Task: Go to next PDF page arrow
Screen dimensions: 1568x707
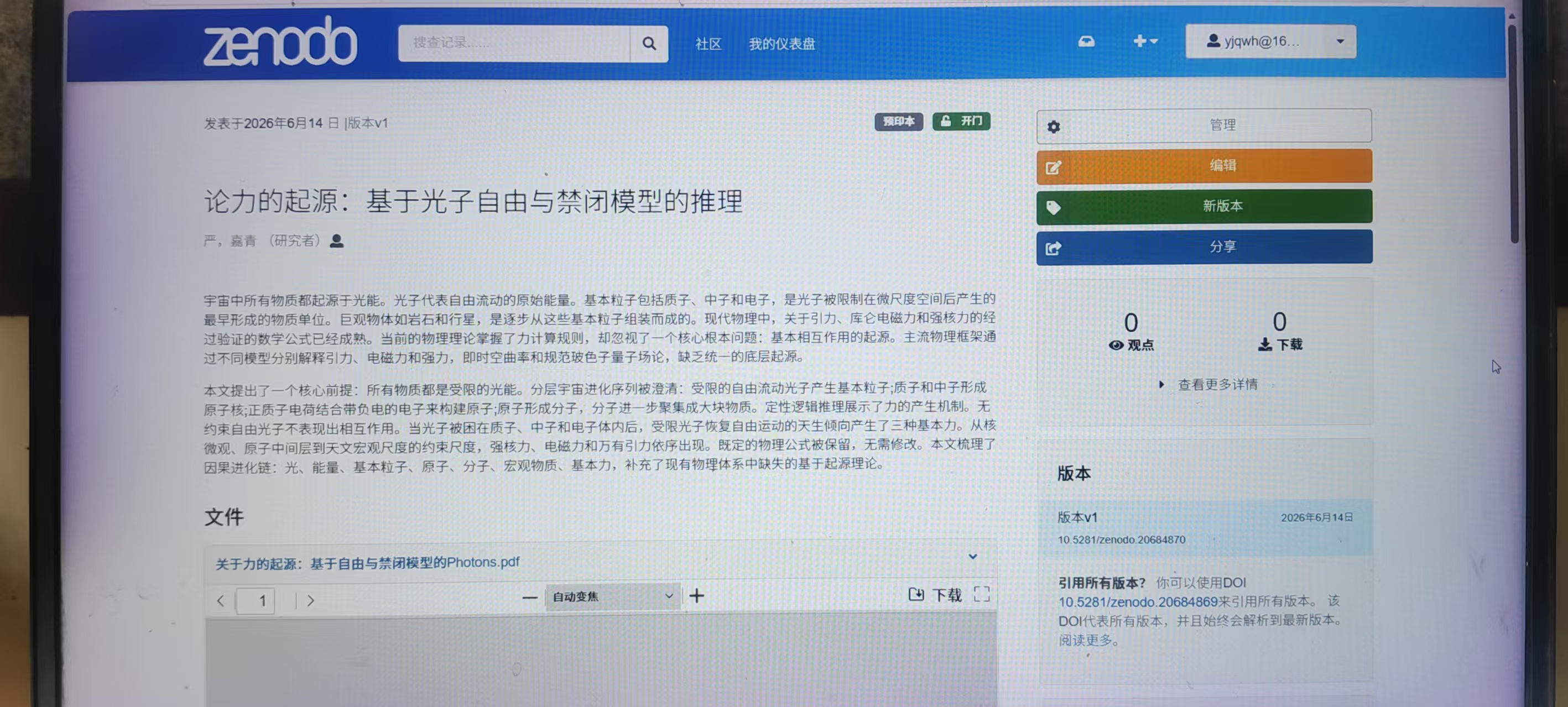Action: (x=310, y=600)
